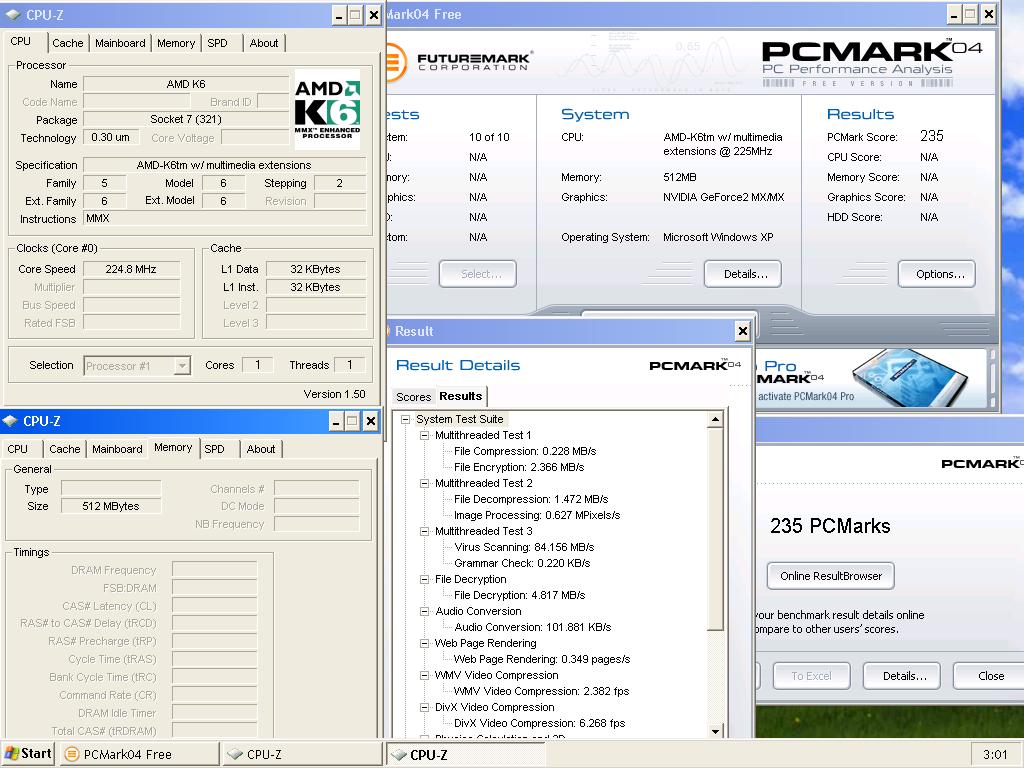Switch to CPU tab in lower CPU-Z
The width and height of the screenshot is (1024, 768).
(x=18, y=449)
